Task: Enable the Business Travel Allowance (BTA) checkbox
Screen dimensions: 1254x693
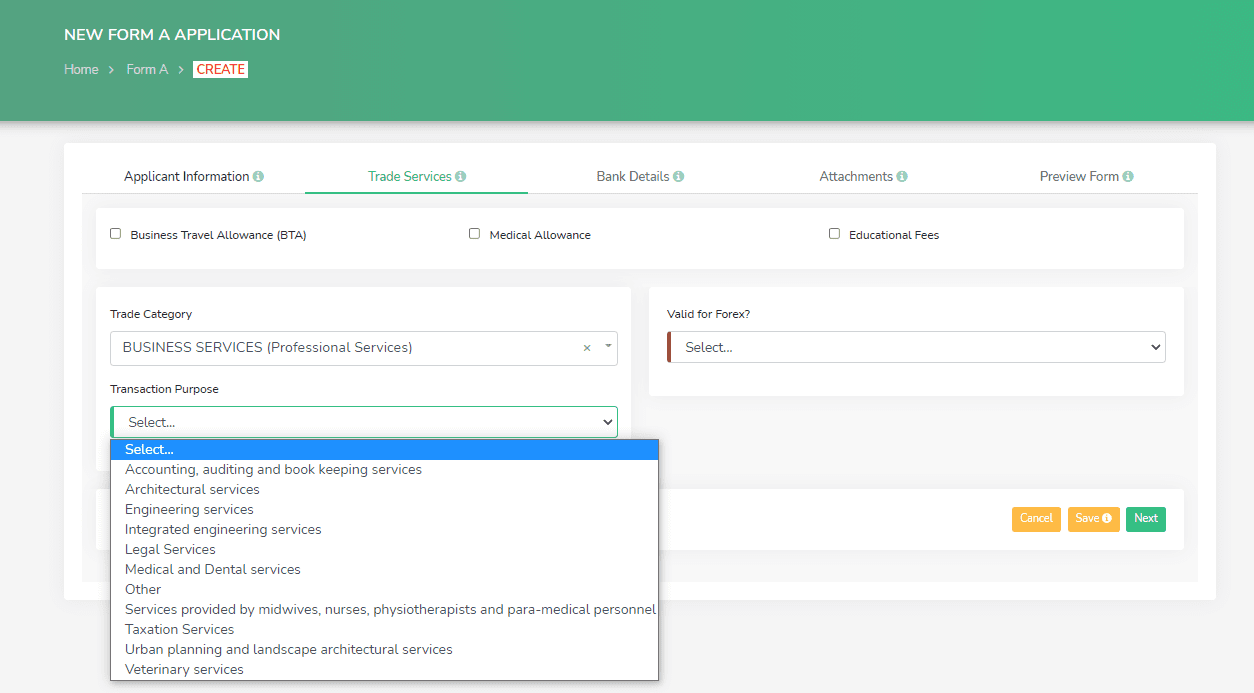Action: click(x=115, y=233)
